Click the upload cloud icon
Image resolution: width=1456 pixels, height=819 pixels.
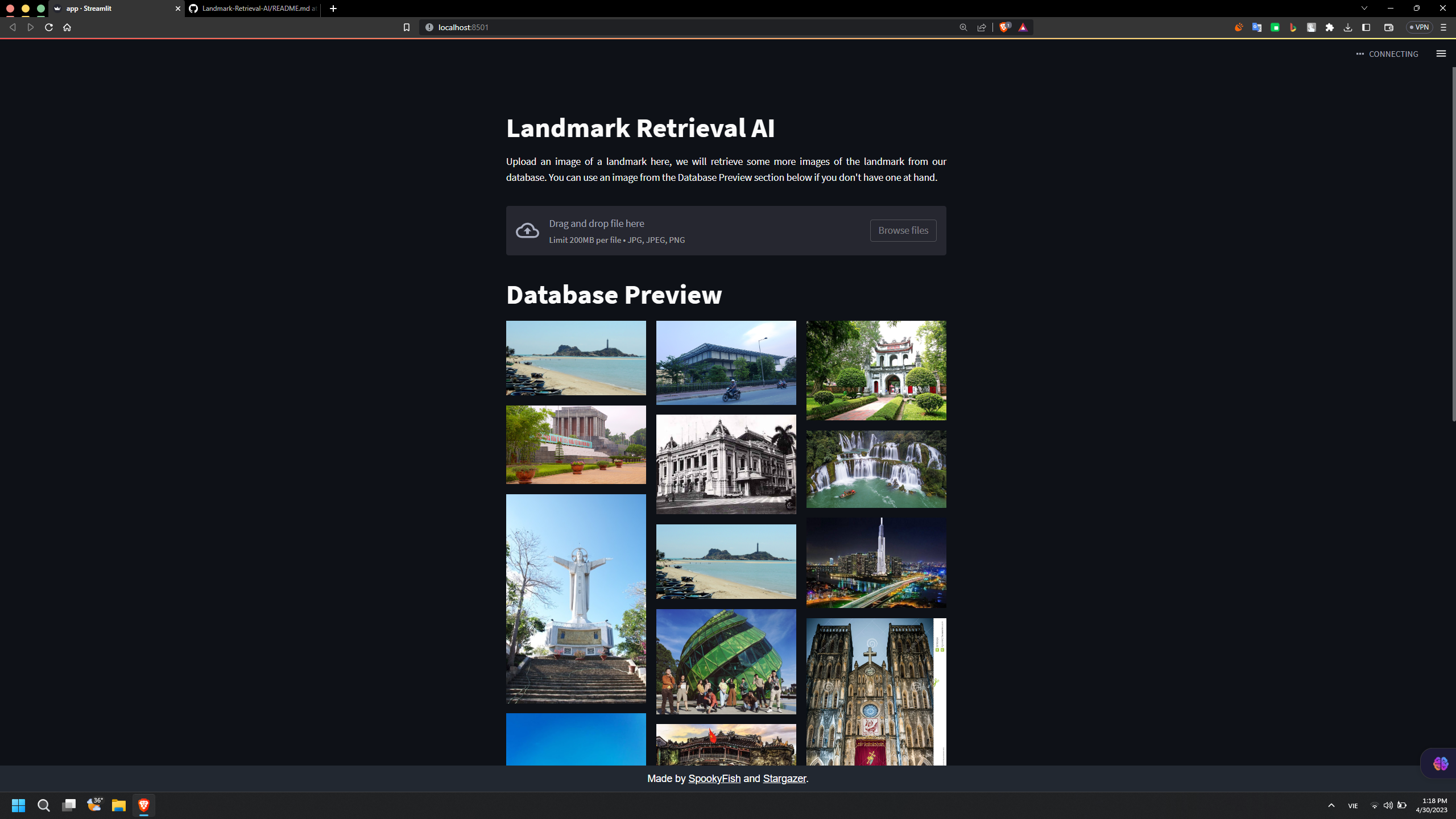[527, 230]
